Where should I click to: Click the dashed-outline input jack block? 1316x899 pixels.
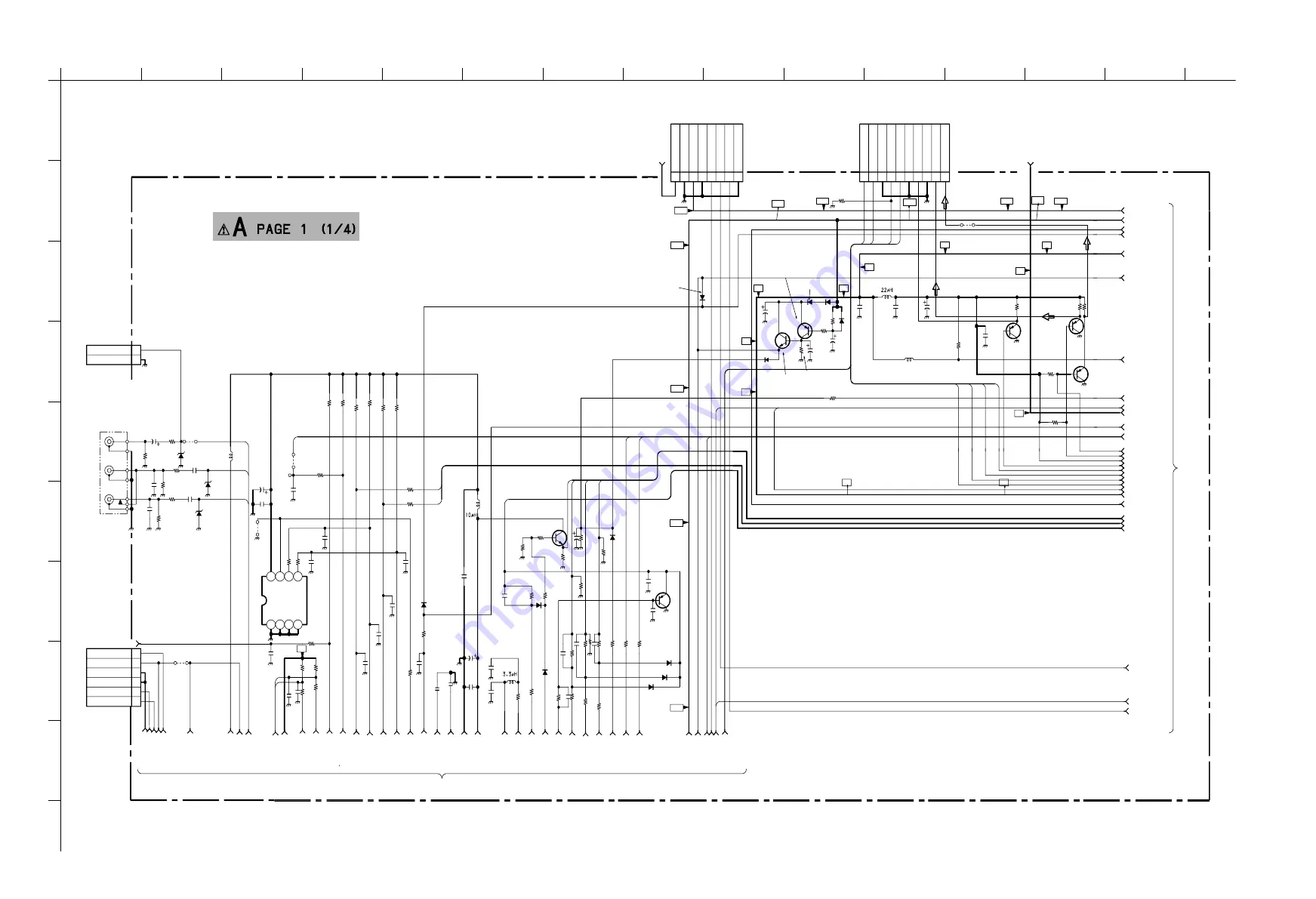[x=115, y=473]
